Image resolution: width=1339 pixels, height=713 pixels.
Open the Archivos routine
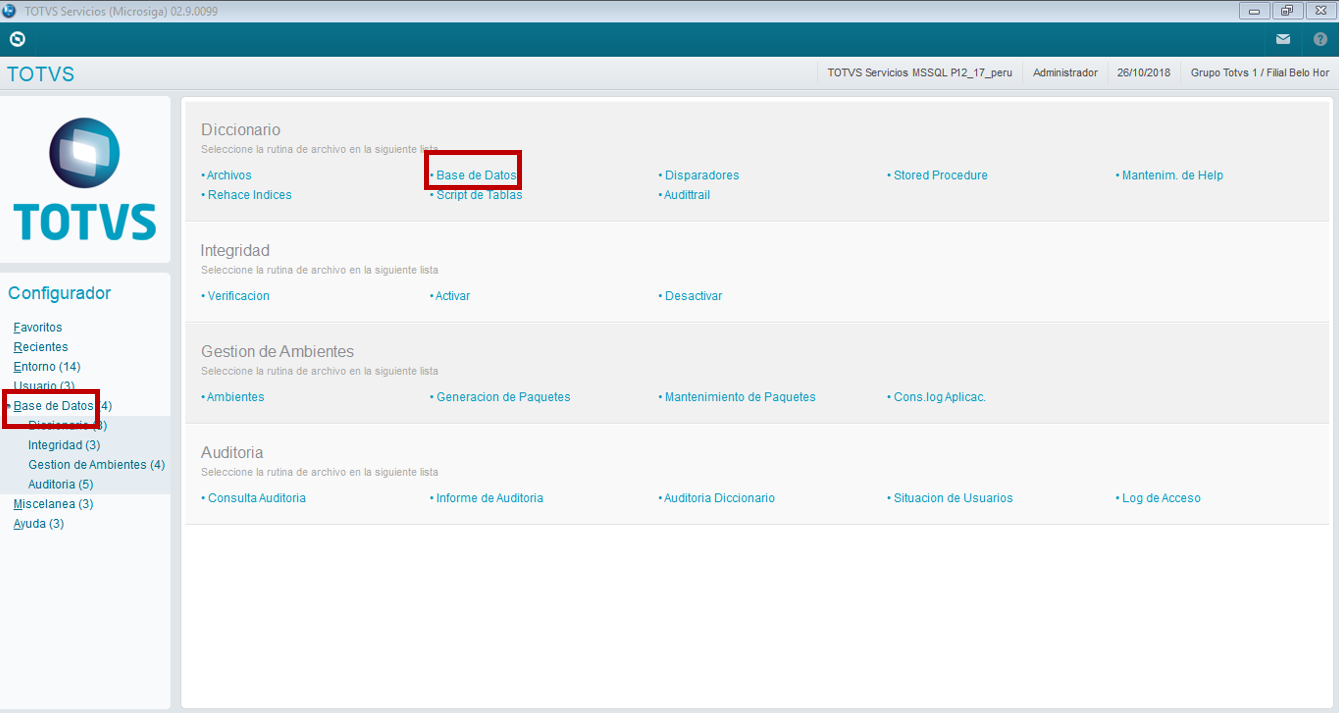pos(229,175)
